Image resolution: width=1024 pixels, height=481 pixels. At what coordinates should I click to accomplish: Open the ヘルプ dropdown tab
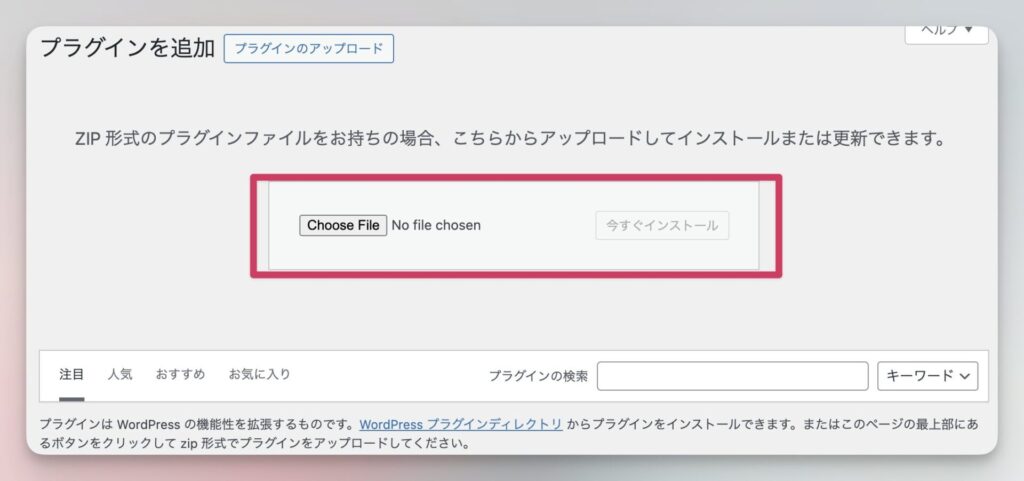pyautogui.click(x=946, y=35)
